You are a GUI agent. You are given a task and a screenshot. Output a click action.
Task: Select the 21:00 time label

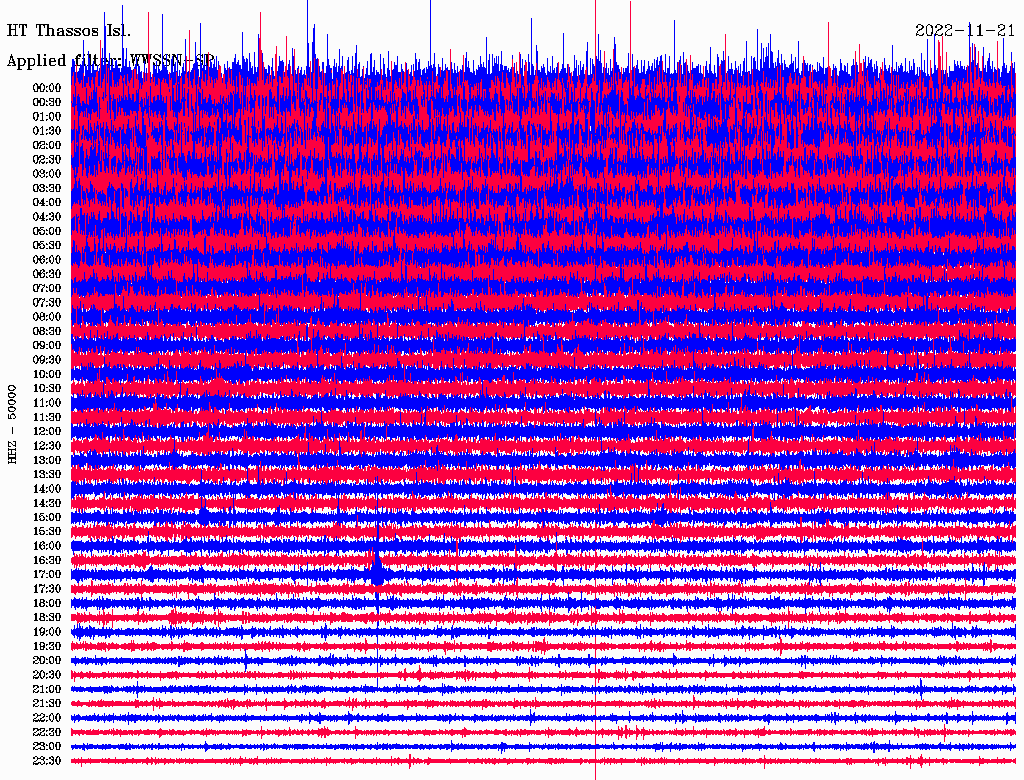(x=47, y=689)
